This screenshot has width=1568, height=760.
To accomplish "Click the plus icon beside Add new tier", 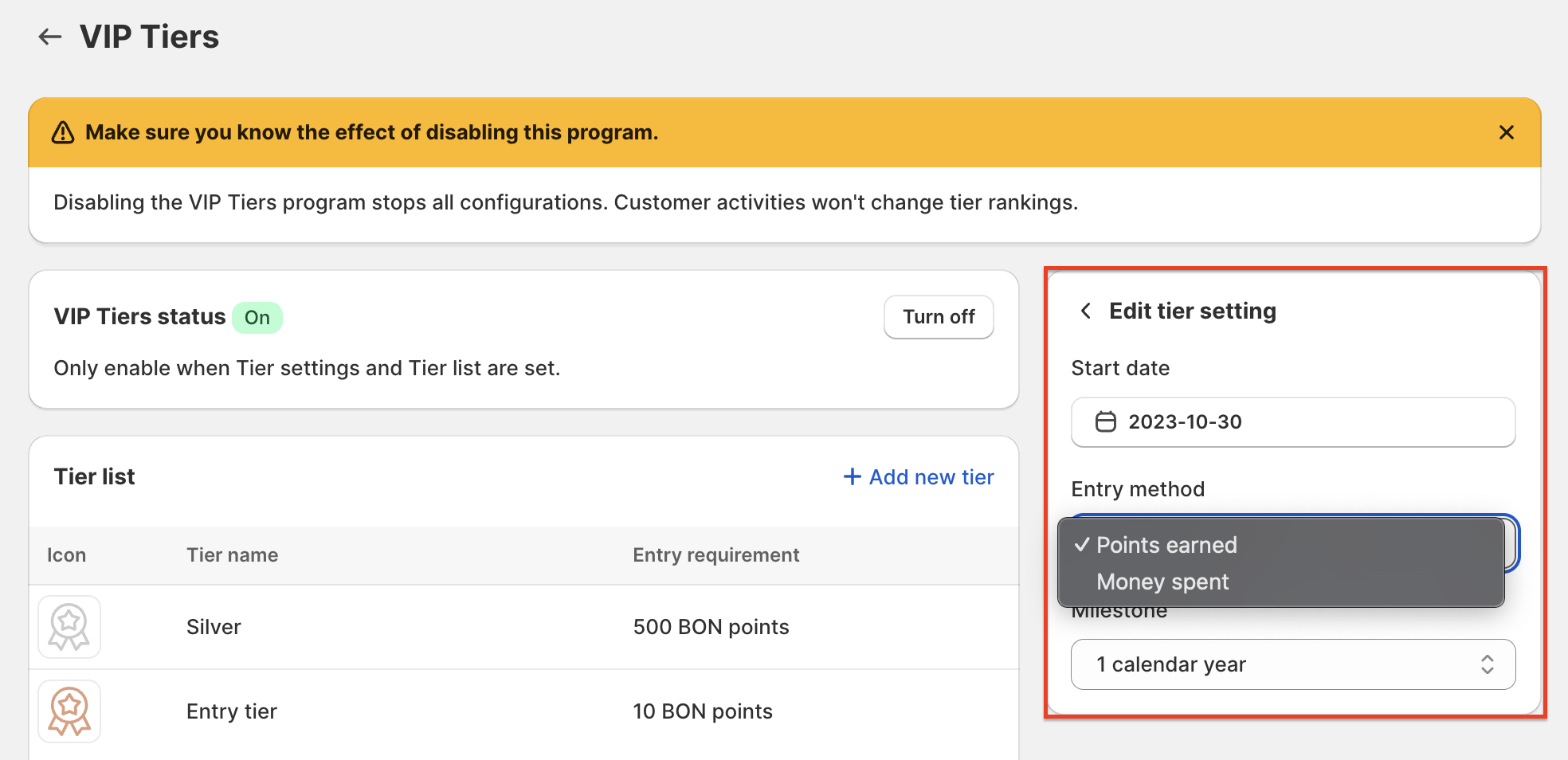I will (x=852, y=476).
